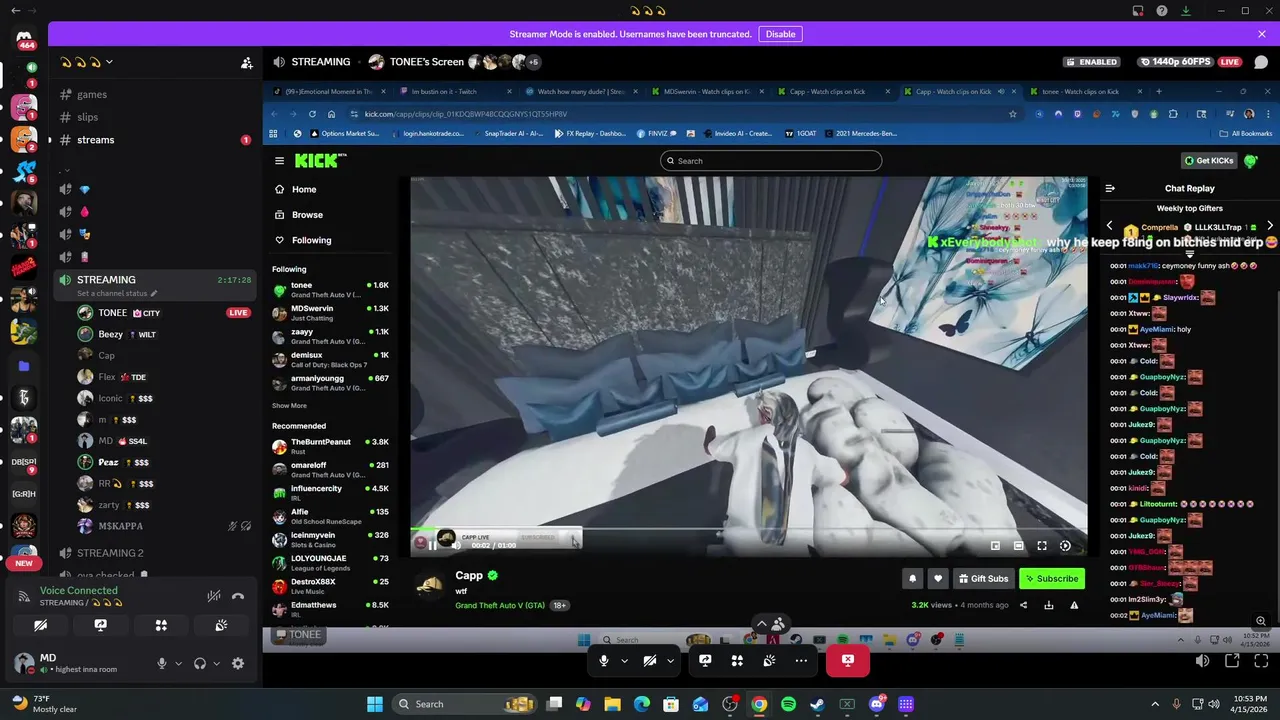Open MDSwervin followed channel
Viewport: 1280px width, 720px height.
tap(331, 313)
